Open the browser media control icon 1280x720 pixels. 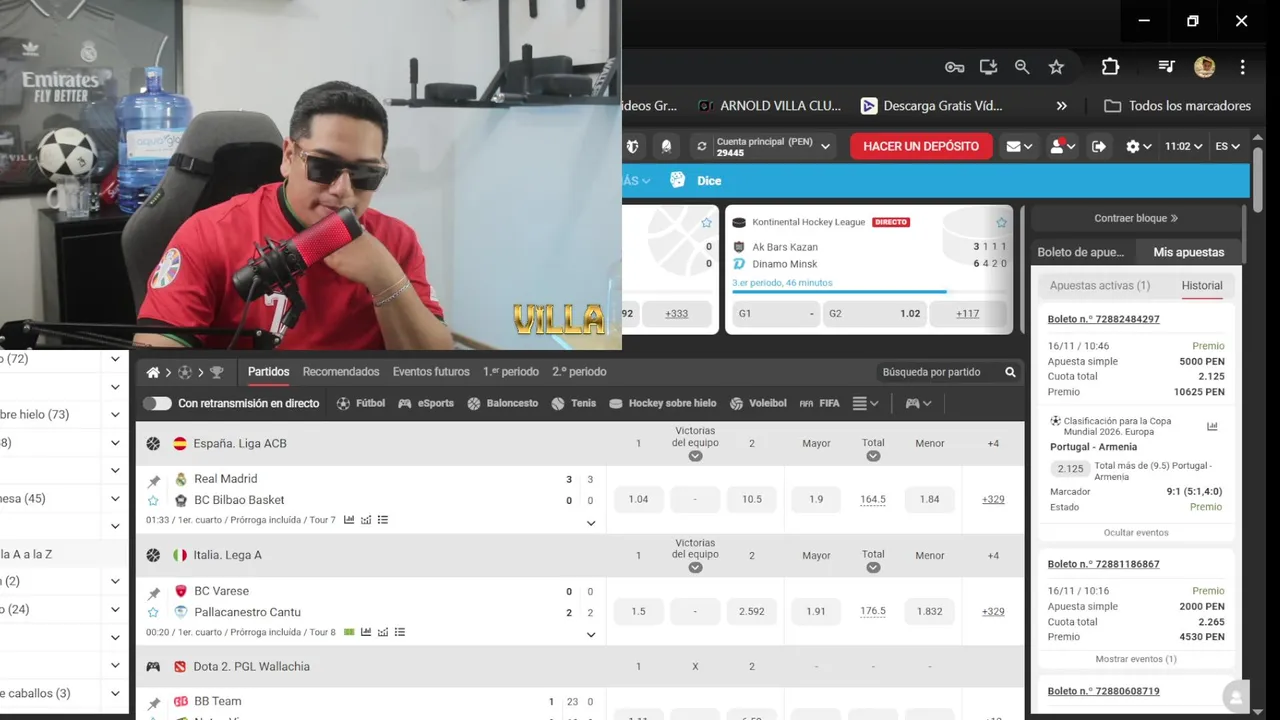pyautogui.click(x=1166, y=67)
